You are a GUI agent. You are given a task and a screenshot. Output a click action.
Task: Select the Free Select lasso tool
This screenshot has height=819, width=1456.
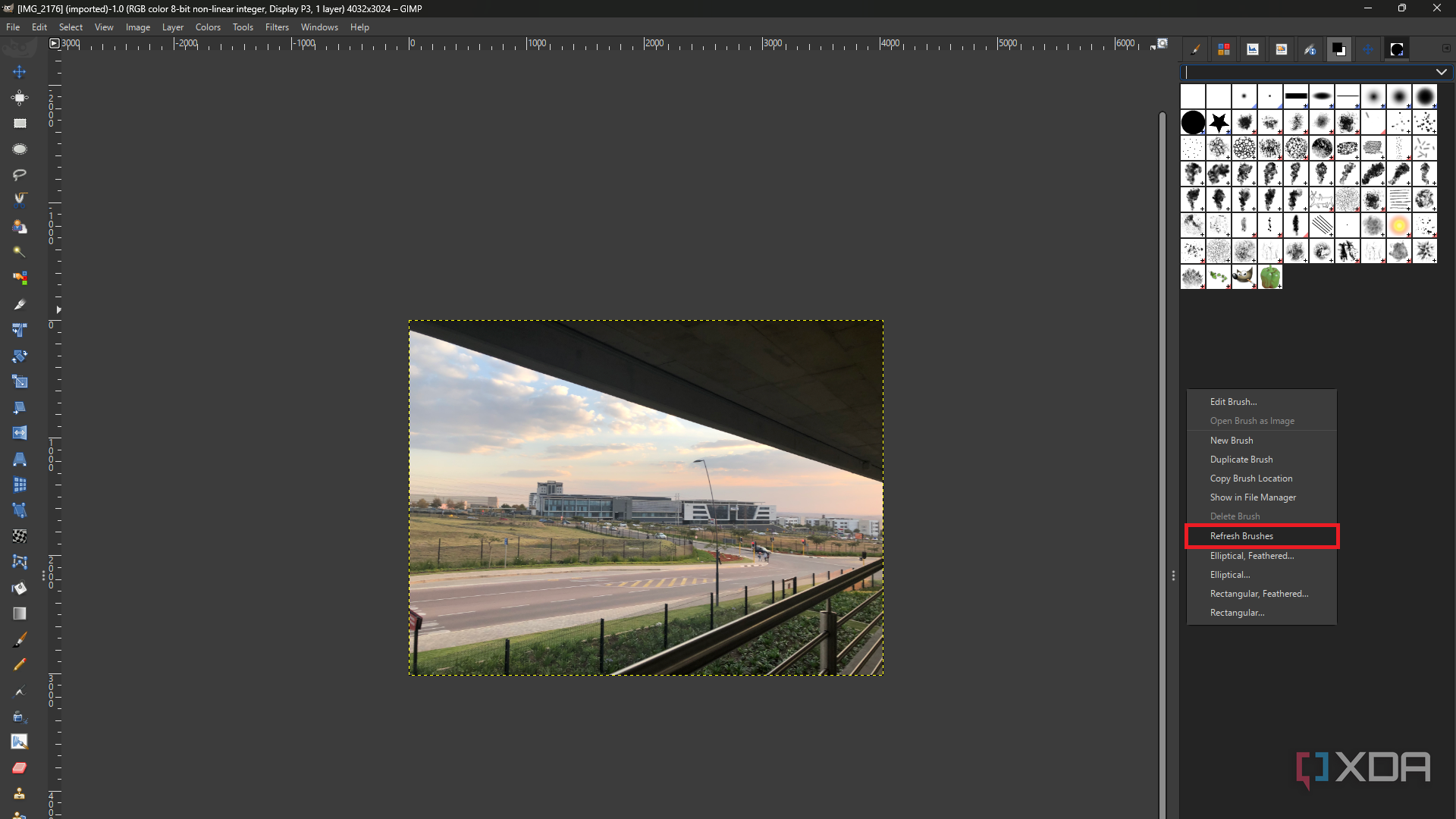coord(20,175)
